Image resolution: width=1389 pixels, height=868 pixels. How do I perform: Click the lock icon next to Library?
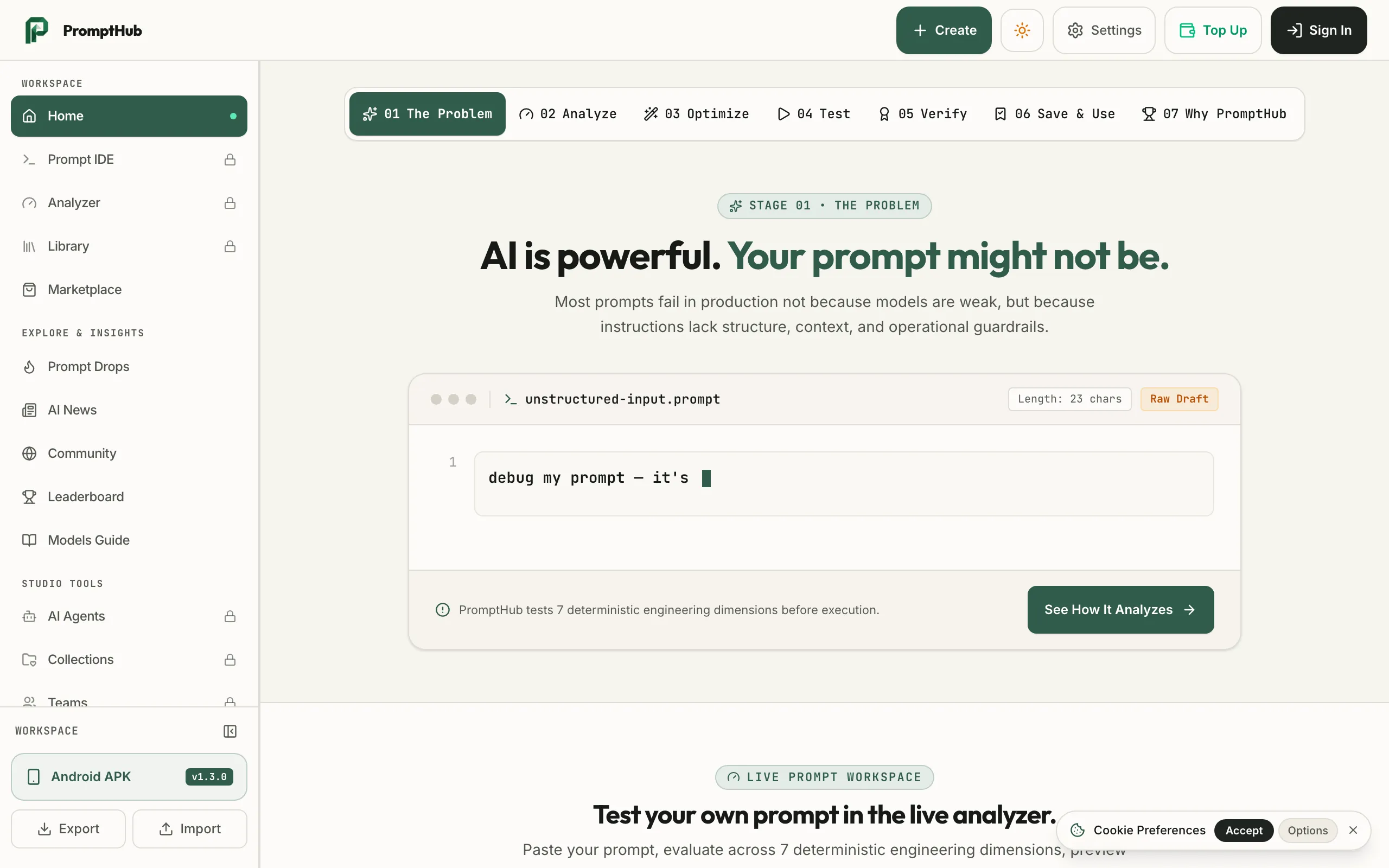(x=230, y=246)
